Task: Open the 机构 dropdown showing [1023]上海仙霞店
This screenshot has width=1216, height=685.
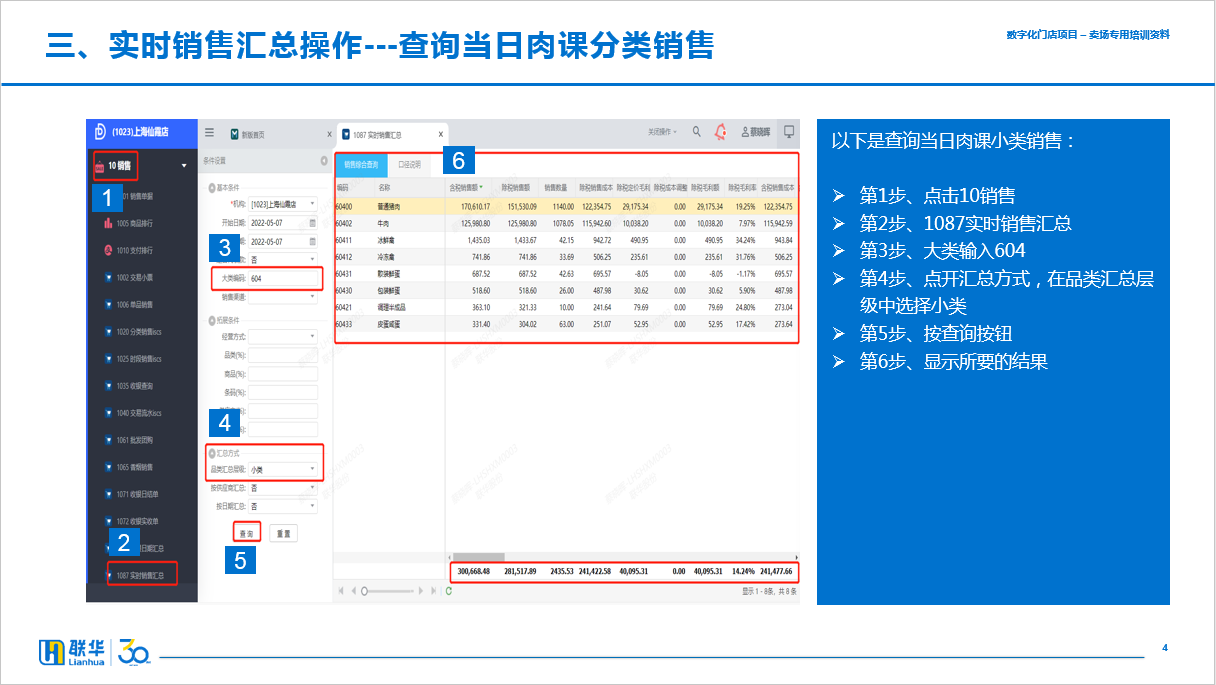Action: tap(283, 203)
